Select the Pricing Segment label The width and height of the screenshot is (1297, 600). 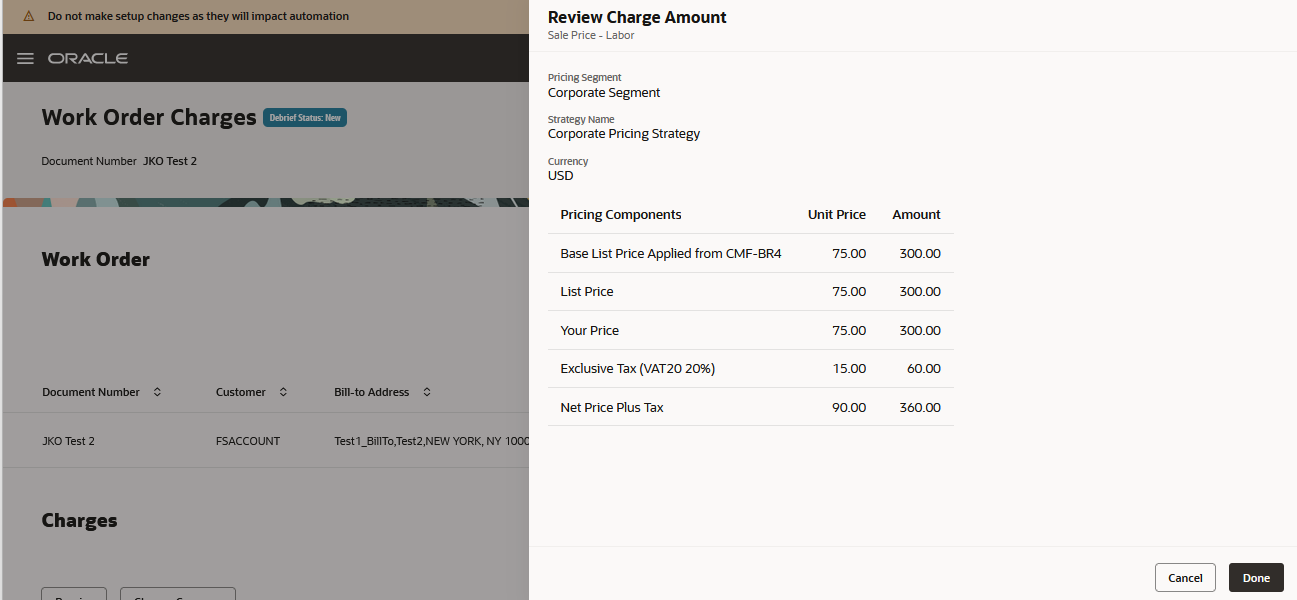click(585, 77)
